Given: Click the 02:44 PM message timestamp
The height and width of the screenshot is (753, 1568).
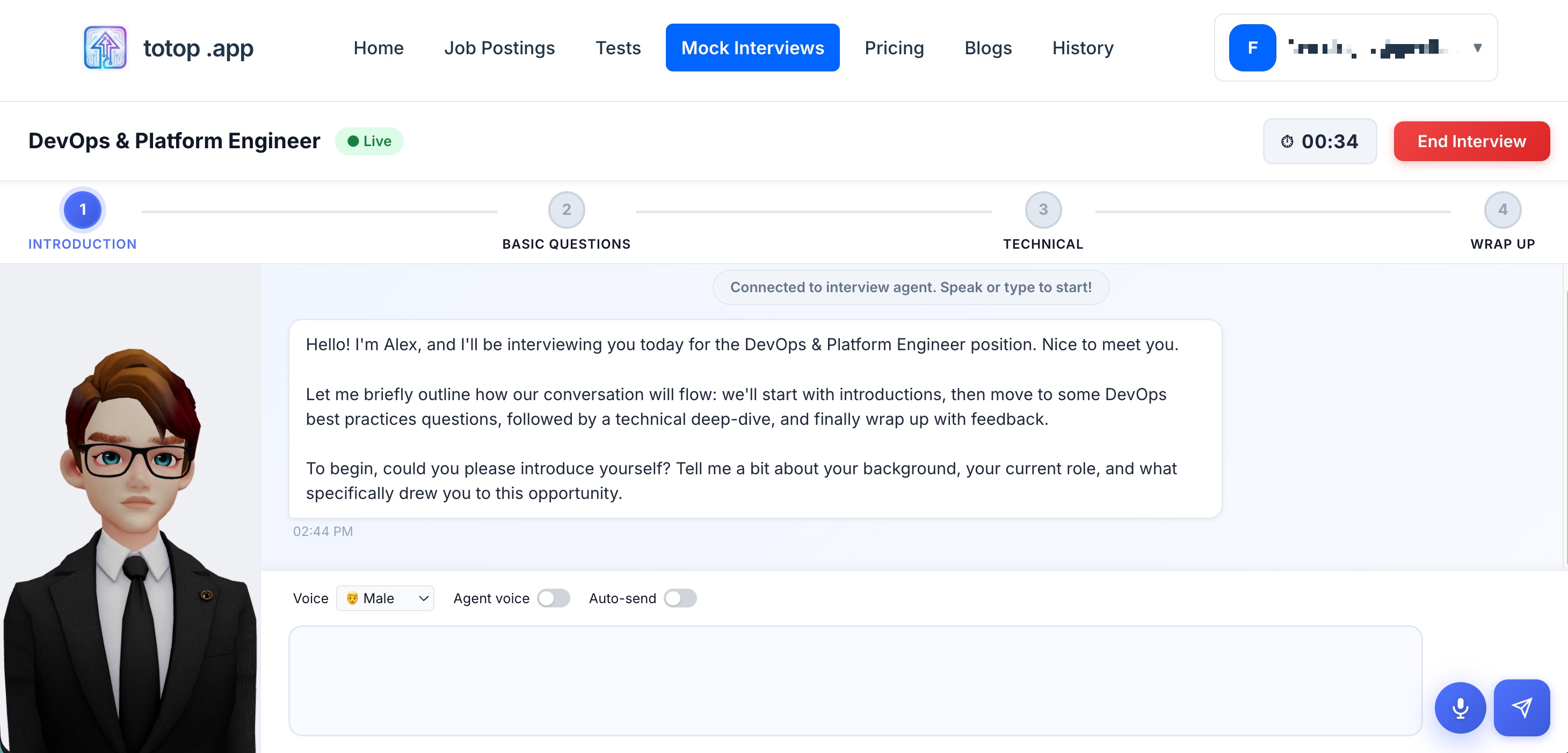Looking at the screenshot, I should tap(323, 531).
